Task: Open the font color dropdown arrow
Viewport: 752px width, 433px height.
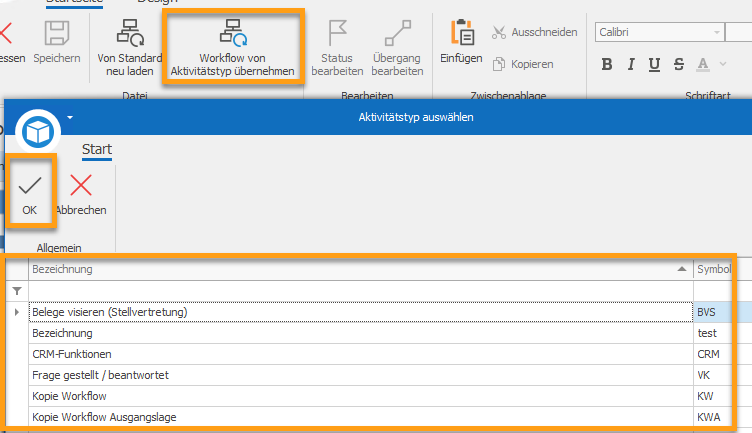Action: pyautogui.click(x=723, y=64)
